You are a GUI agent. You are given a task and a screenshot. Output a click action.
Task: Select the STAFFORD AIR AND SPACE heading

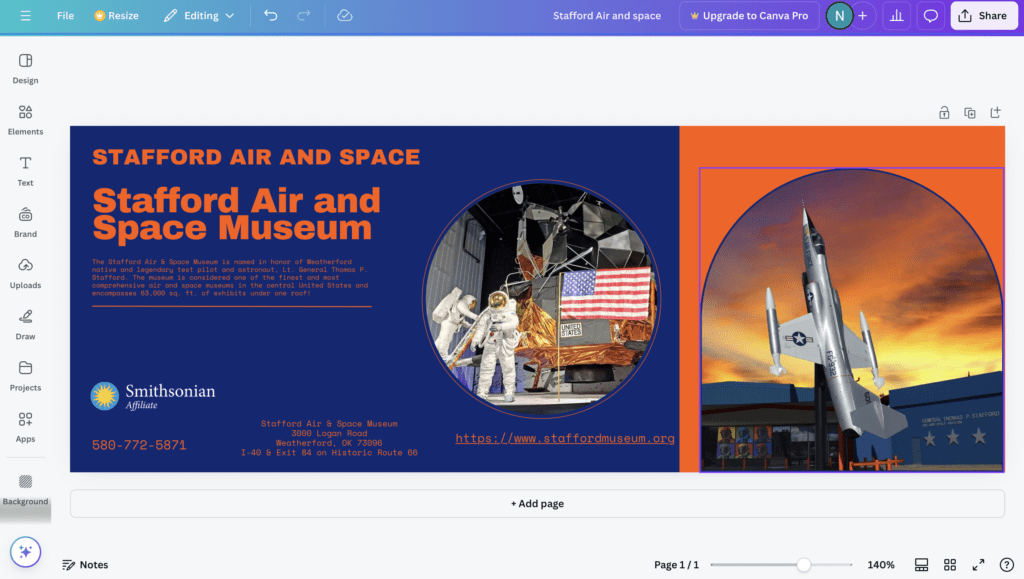[x=256, y=157]
